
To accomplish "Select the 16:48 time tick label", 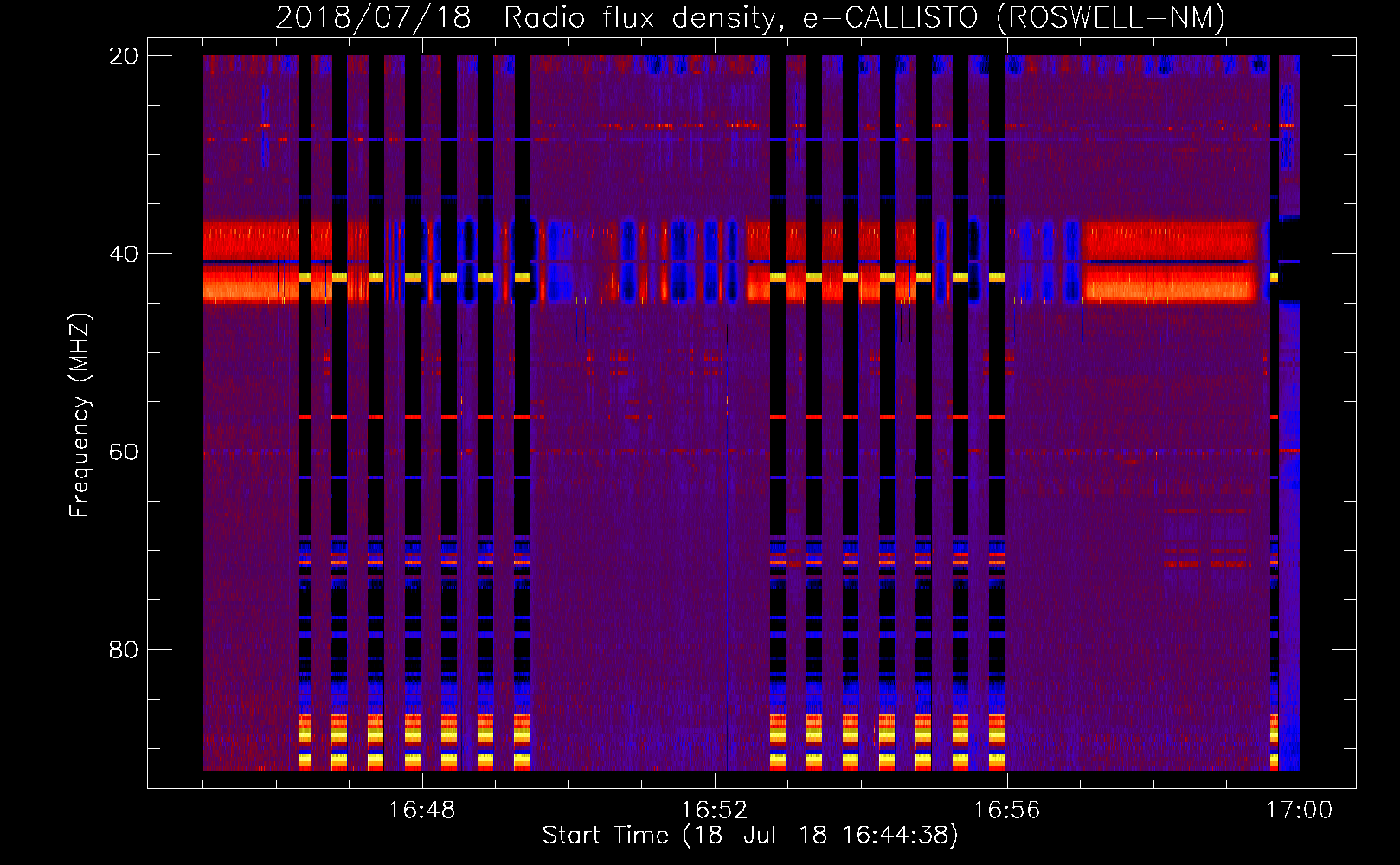I will click(x=422, y=811).
